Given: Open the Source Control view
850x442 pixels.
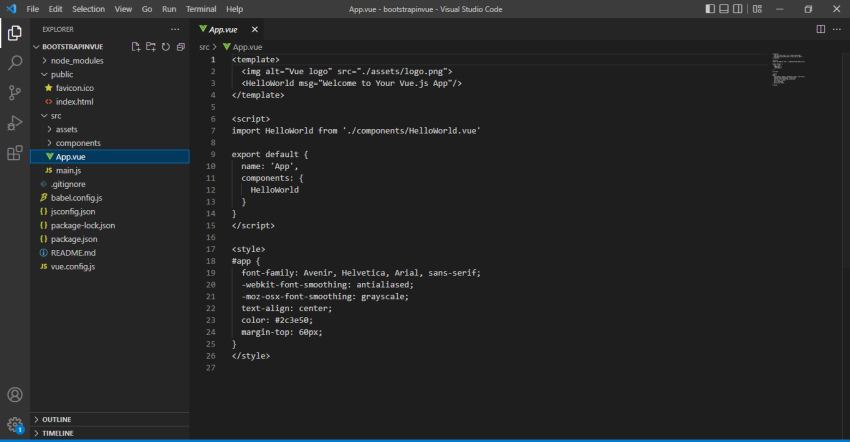Looking at the screenshot, I should pyautogui.click(x=15, y=93).
